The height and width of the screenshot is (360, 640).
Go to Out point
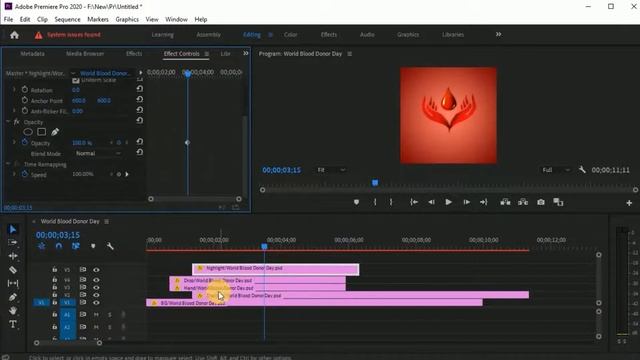point(484,202)
